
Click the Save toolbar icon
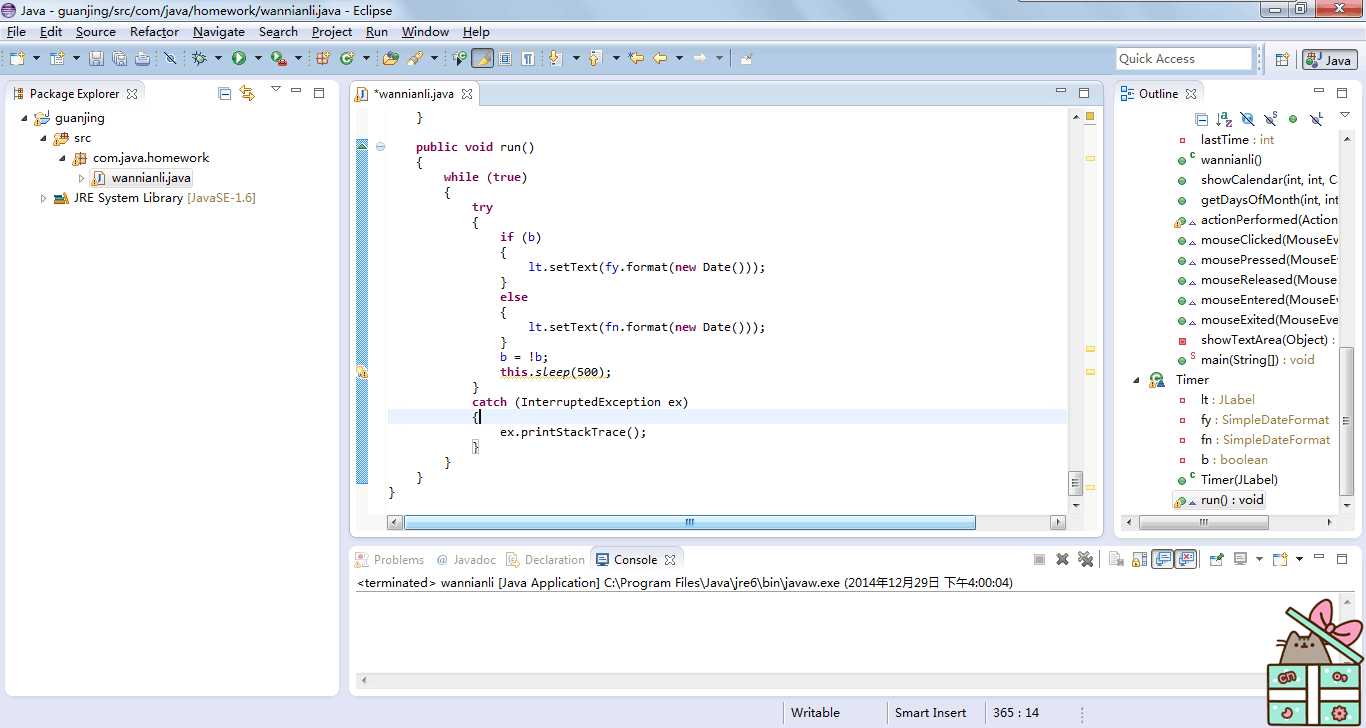tap(97, 59)
